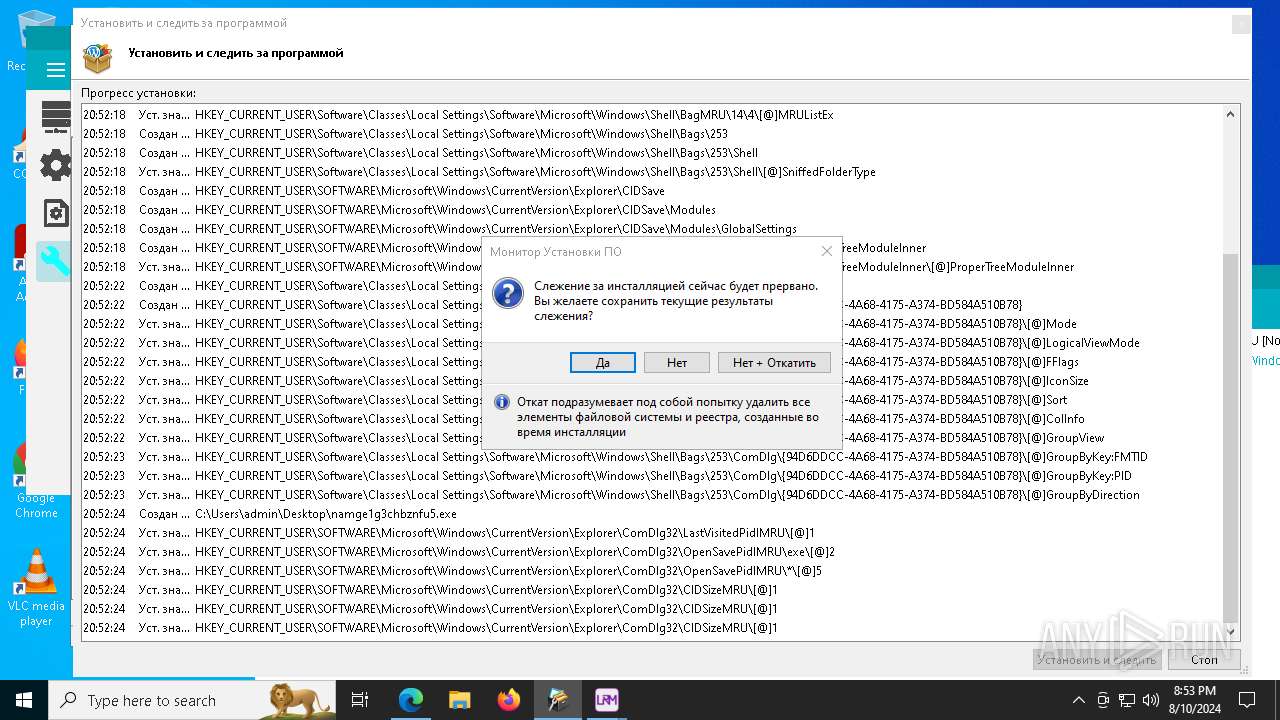The height and width of the screenshot is (720, 1280).
Task: Select the OpenSavePidlMRU\* [@]5 log row
Action: (x=651, y=571)
